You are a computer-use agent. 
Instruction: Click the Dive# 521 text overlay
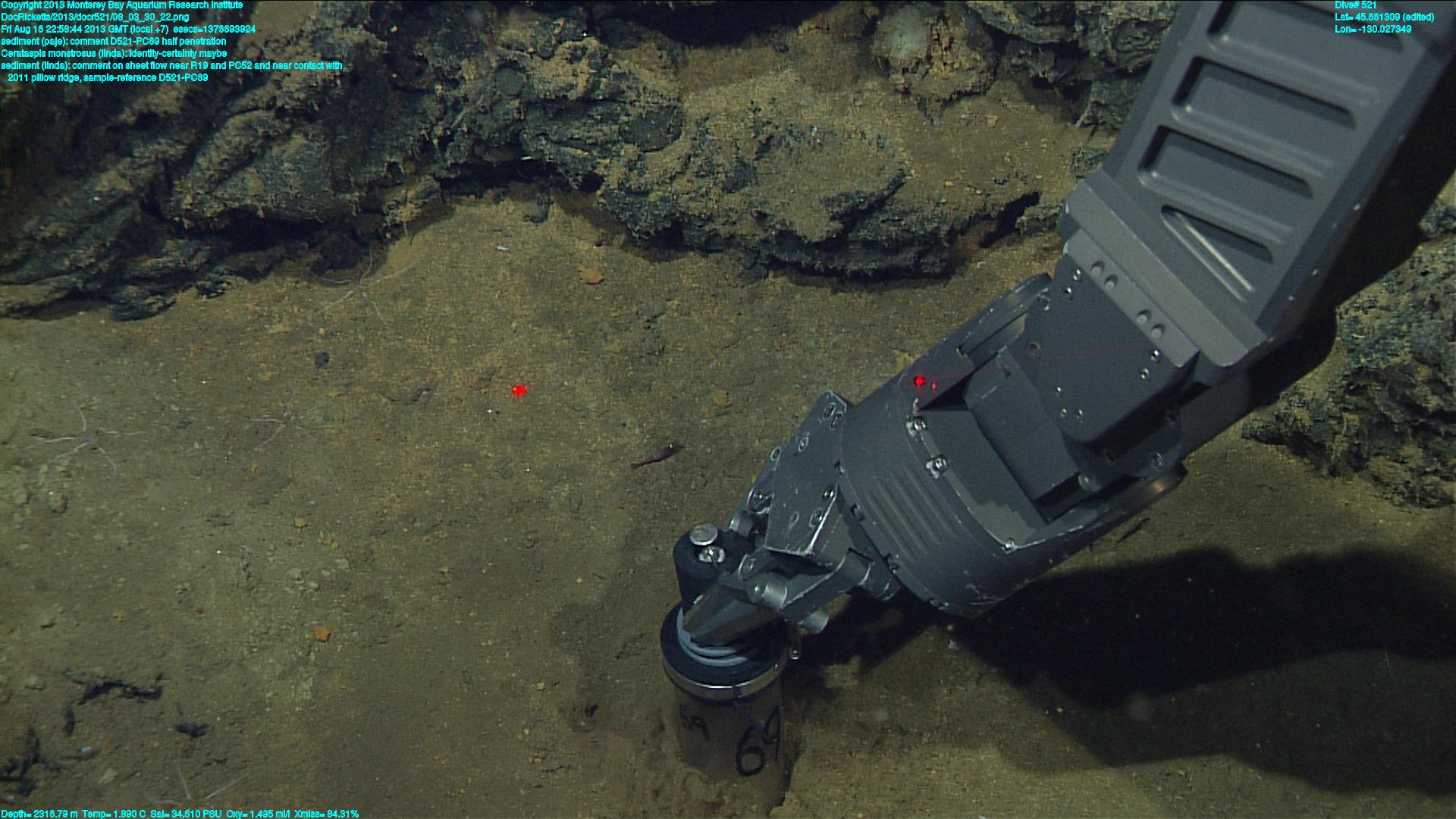1355,5
